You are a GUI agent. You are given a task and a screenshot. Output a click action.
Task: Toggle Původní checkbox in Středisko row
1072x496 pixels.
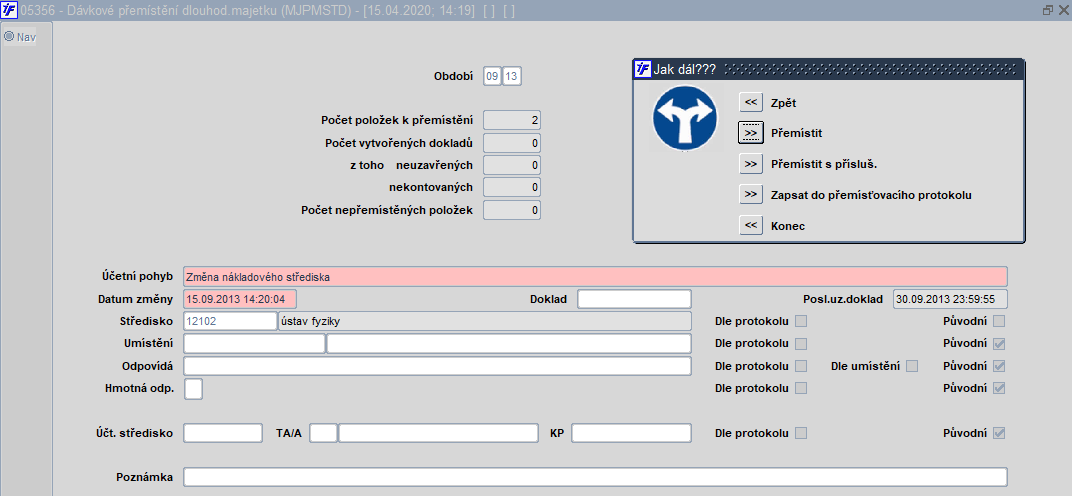pos(1000,321)
